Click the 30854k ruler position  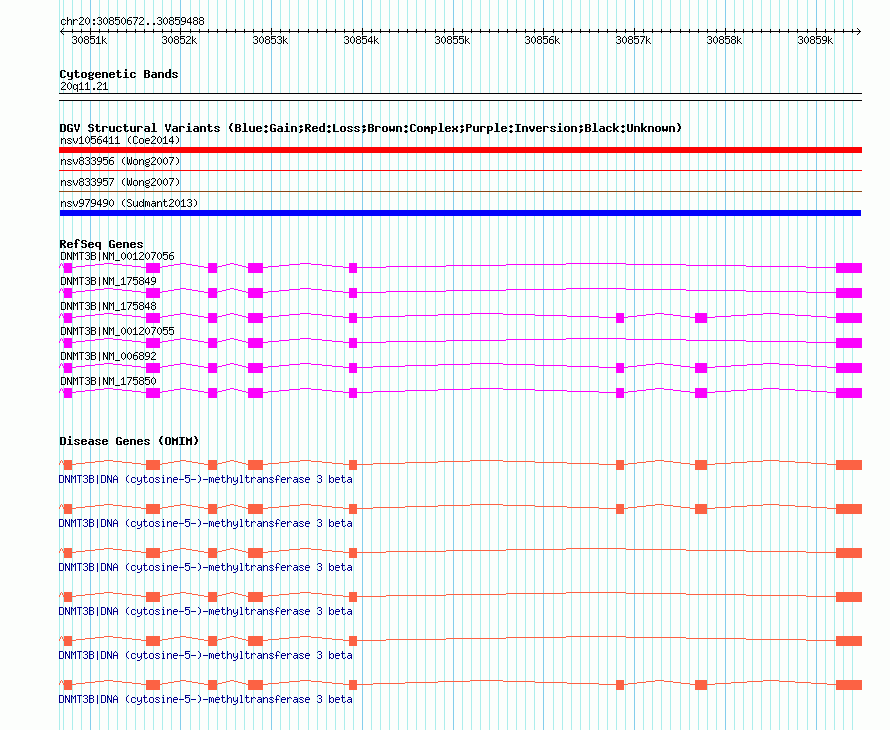[361, 40]
